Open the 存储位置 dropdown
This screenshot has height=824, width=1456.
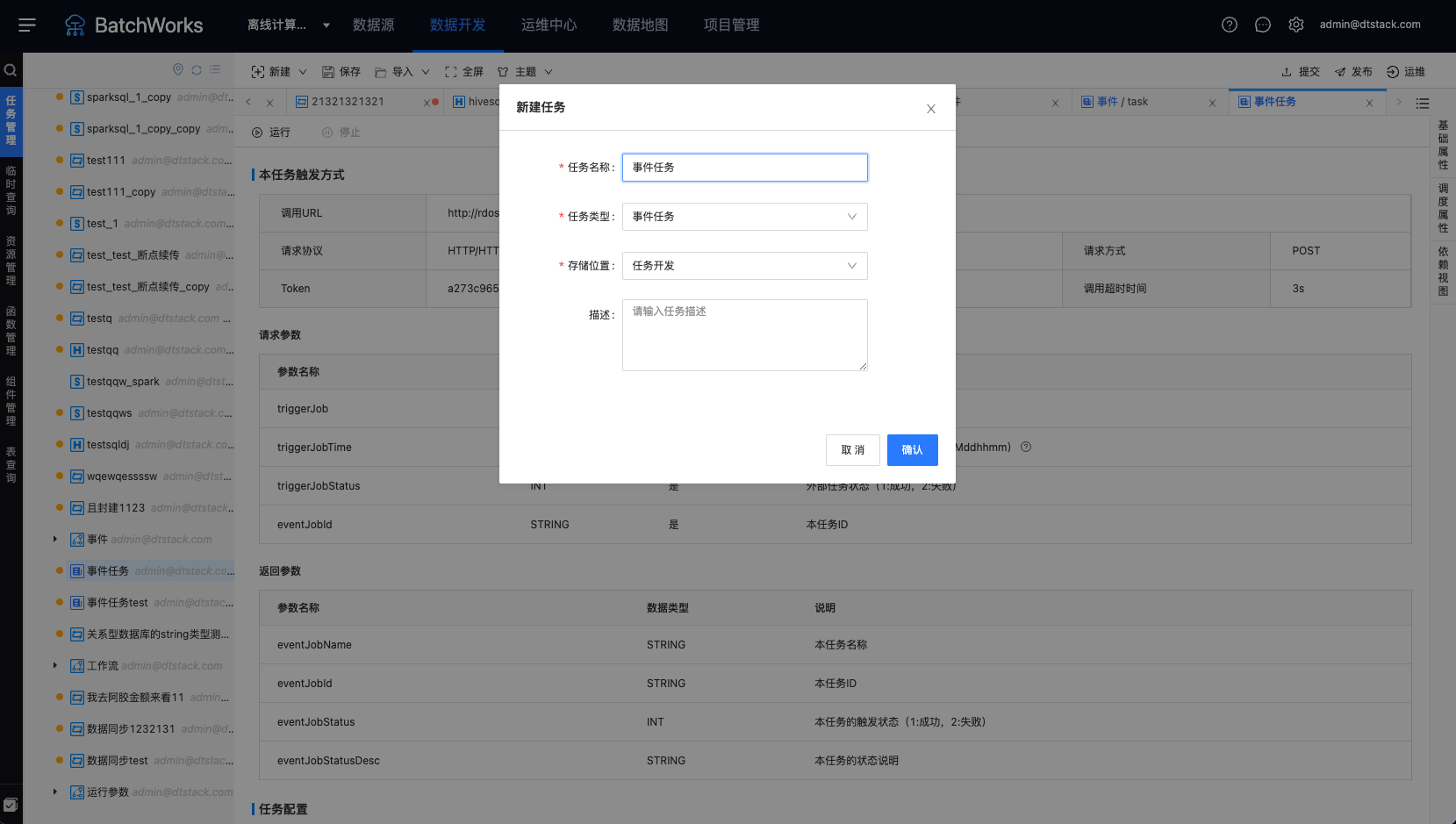(744, 266)
